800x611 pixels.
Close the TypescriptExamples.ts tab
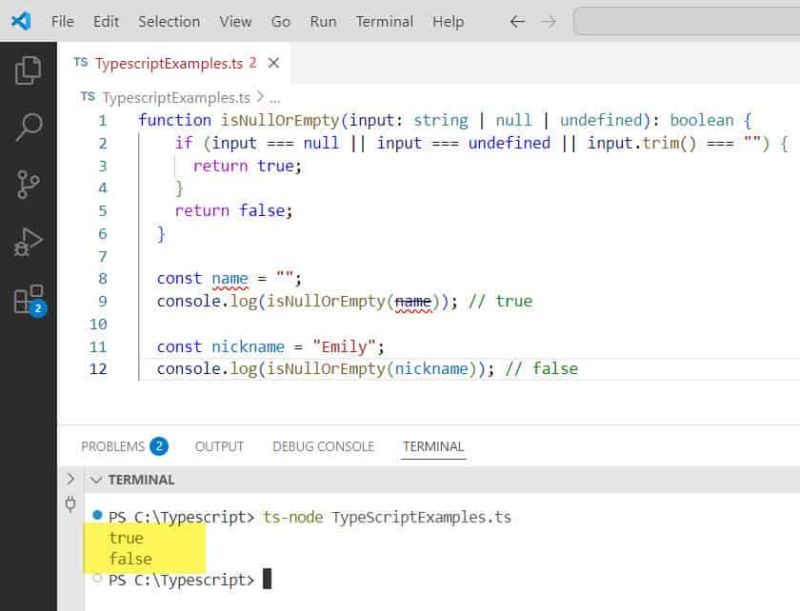point(274,60)
